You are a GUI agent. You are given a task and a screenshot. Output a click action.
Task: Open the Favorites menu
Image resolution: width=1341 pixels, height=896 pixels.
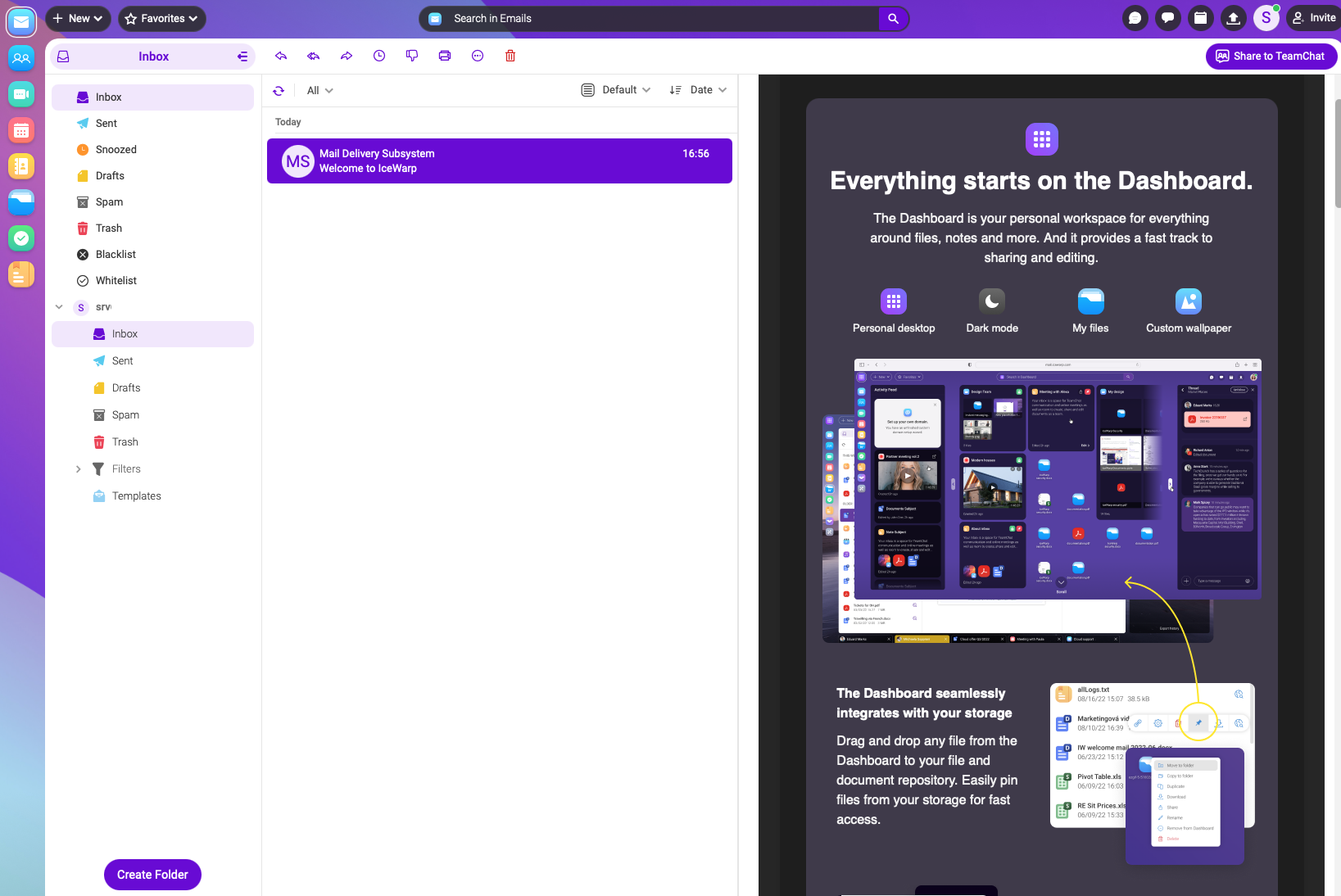[161, 18]
